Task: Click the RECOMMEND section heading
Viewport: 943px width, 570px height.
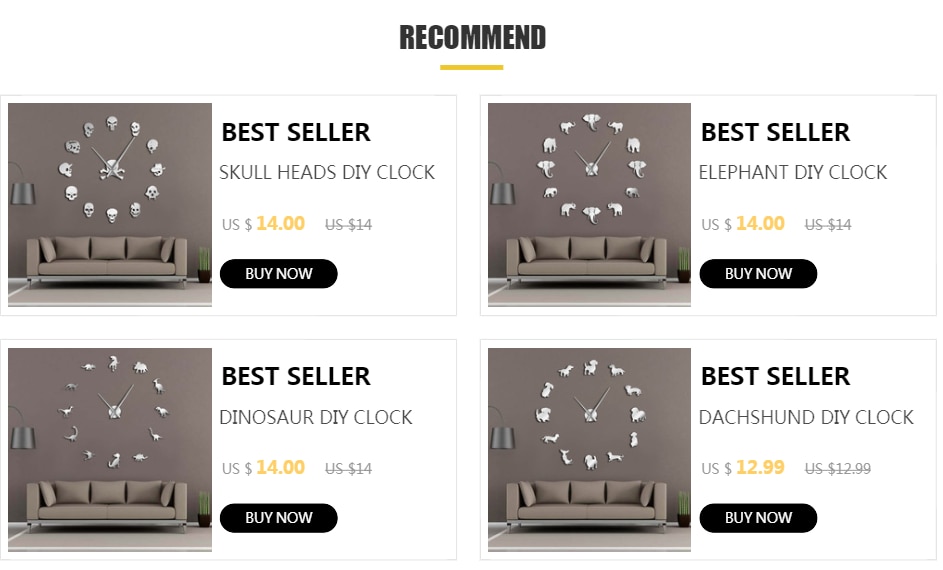Action: [x=473, y=37]
